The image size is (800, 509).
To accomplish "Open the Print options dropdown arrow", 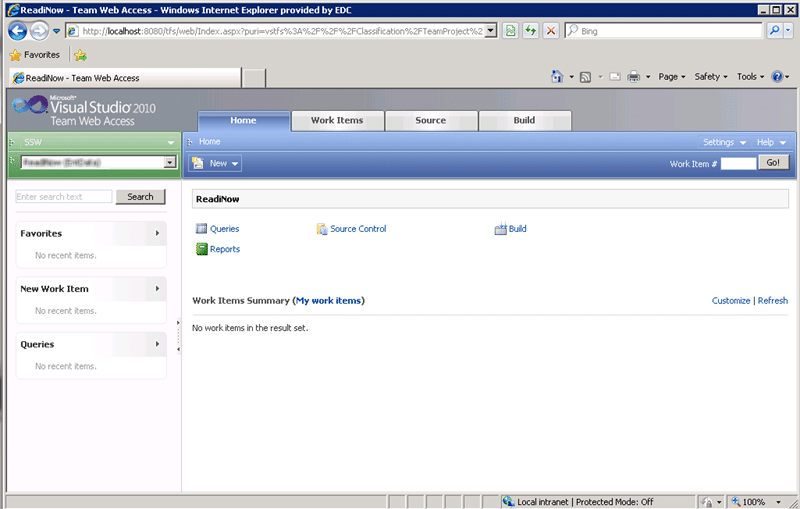I will tap(648, 77).
